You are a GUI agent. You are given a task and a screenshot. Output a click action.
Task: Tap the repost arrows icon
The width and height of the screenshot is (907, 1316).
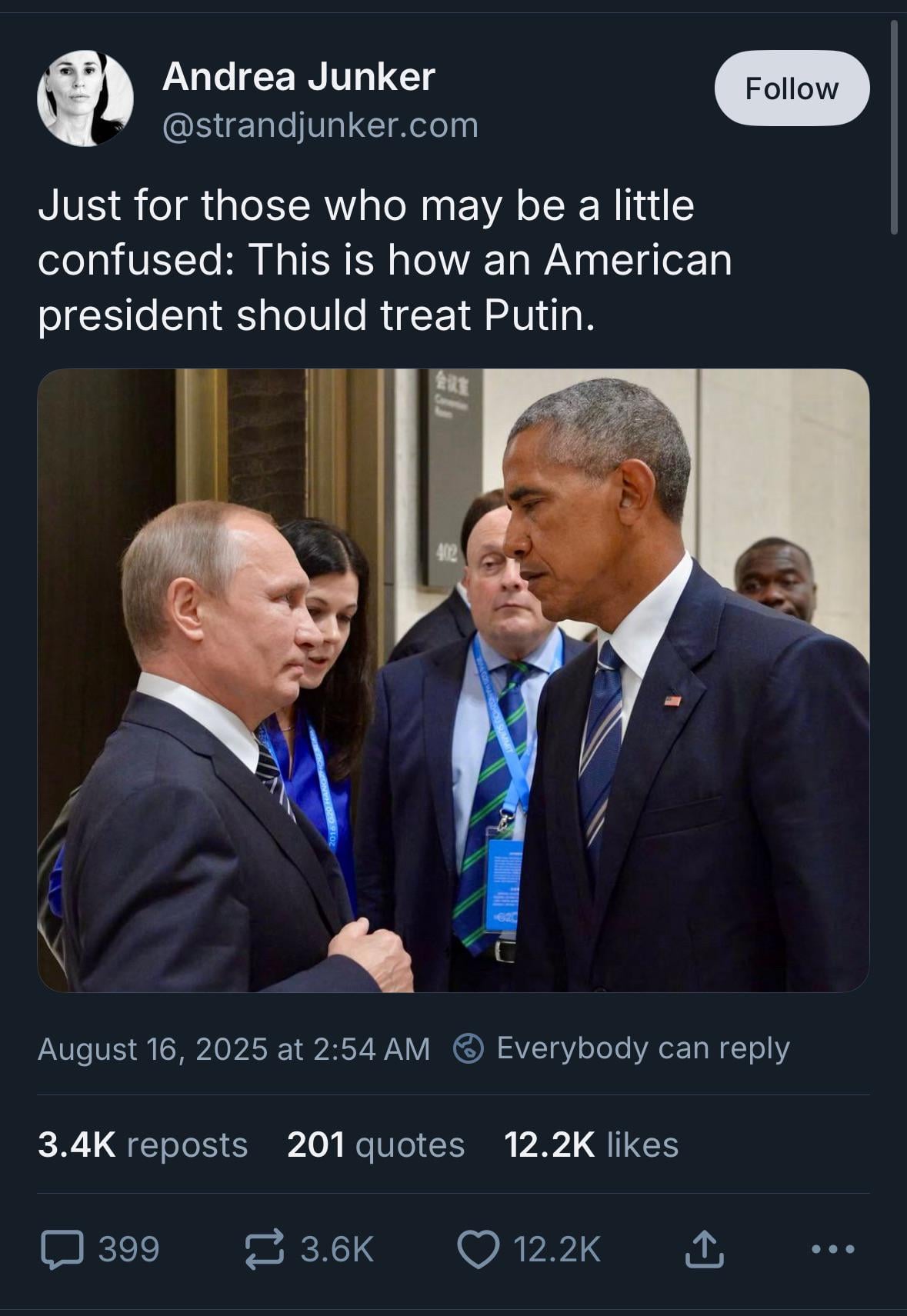point(265,1249)
